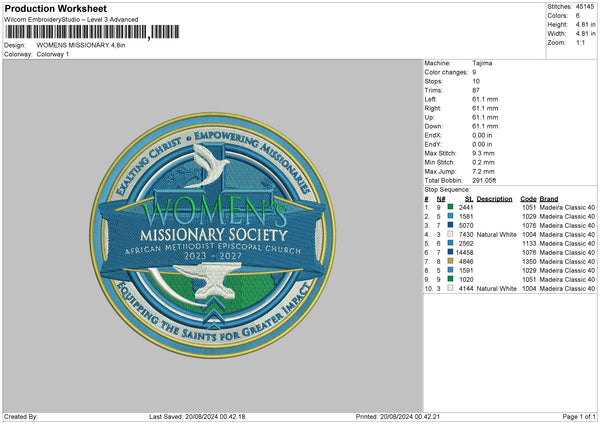Screen dimensions: 600x424
Task: Click the 'Height:' label in top-right summary
Action: (x=557, y=24)
